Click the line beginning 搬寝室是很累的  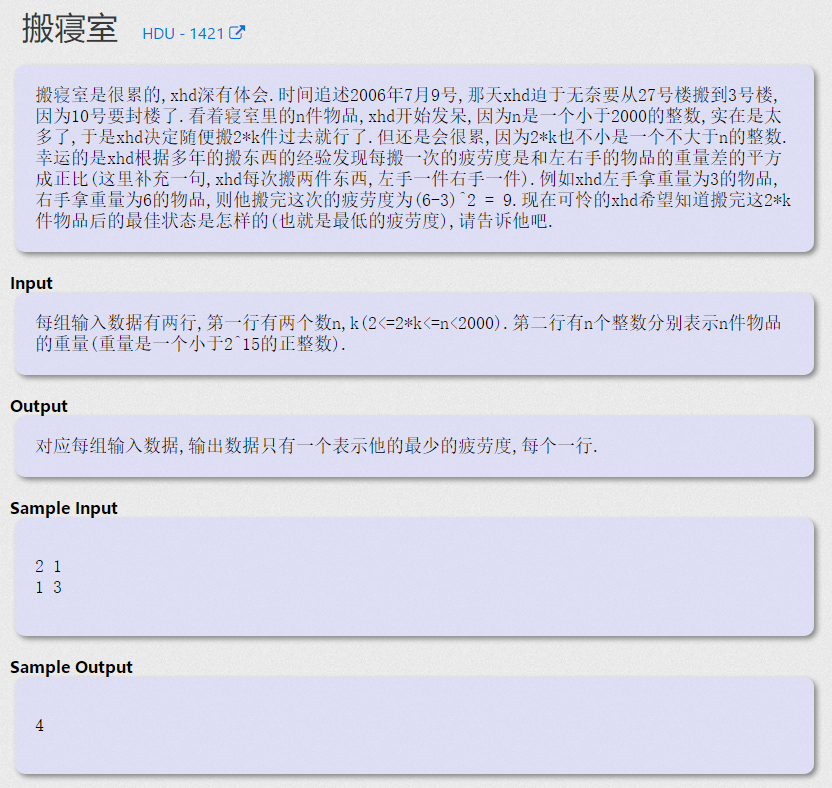click(407, 95)
